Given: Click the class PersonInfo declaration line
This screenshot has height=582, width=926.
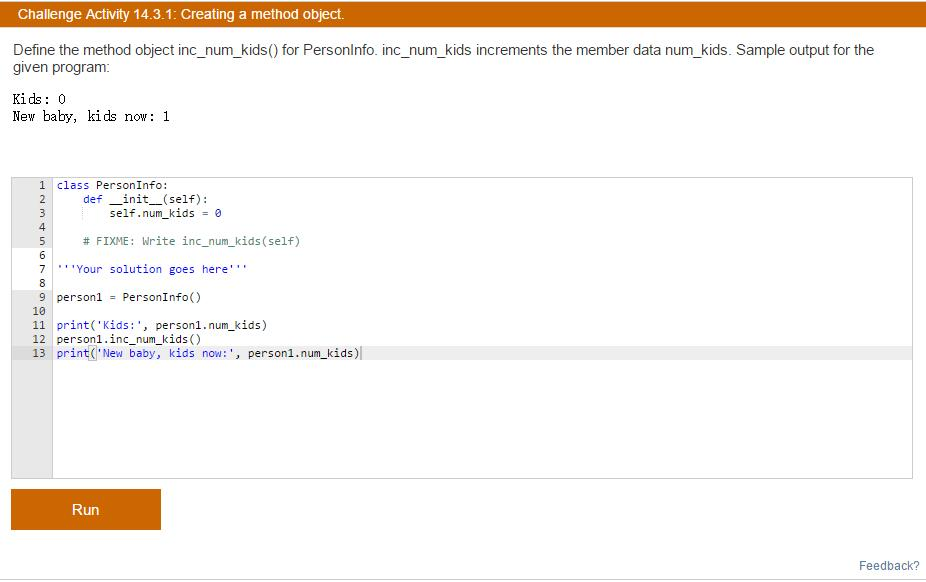Looking at the screenshot, I should point(112,185).
